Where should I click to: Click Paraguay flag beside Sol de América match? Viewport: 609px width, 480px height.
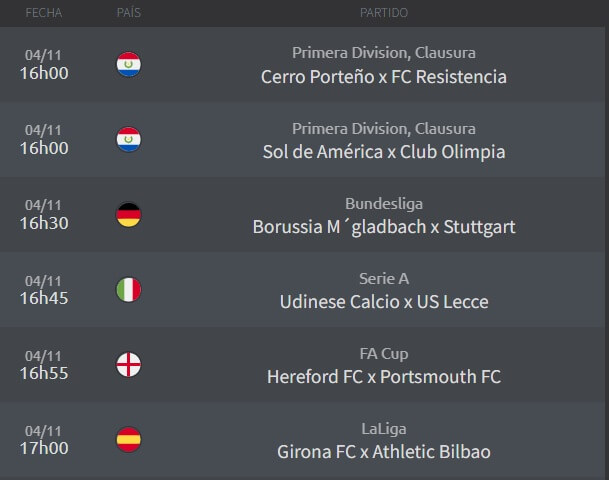click(129, 139)
